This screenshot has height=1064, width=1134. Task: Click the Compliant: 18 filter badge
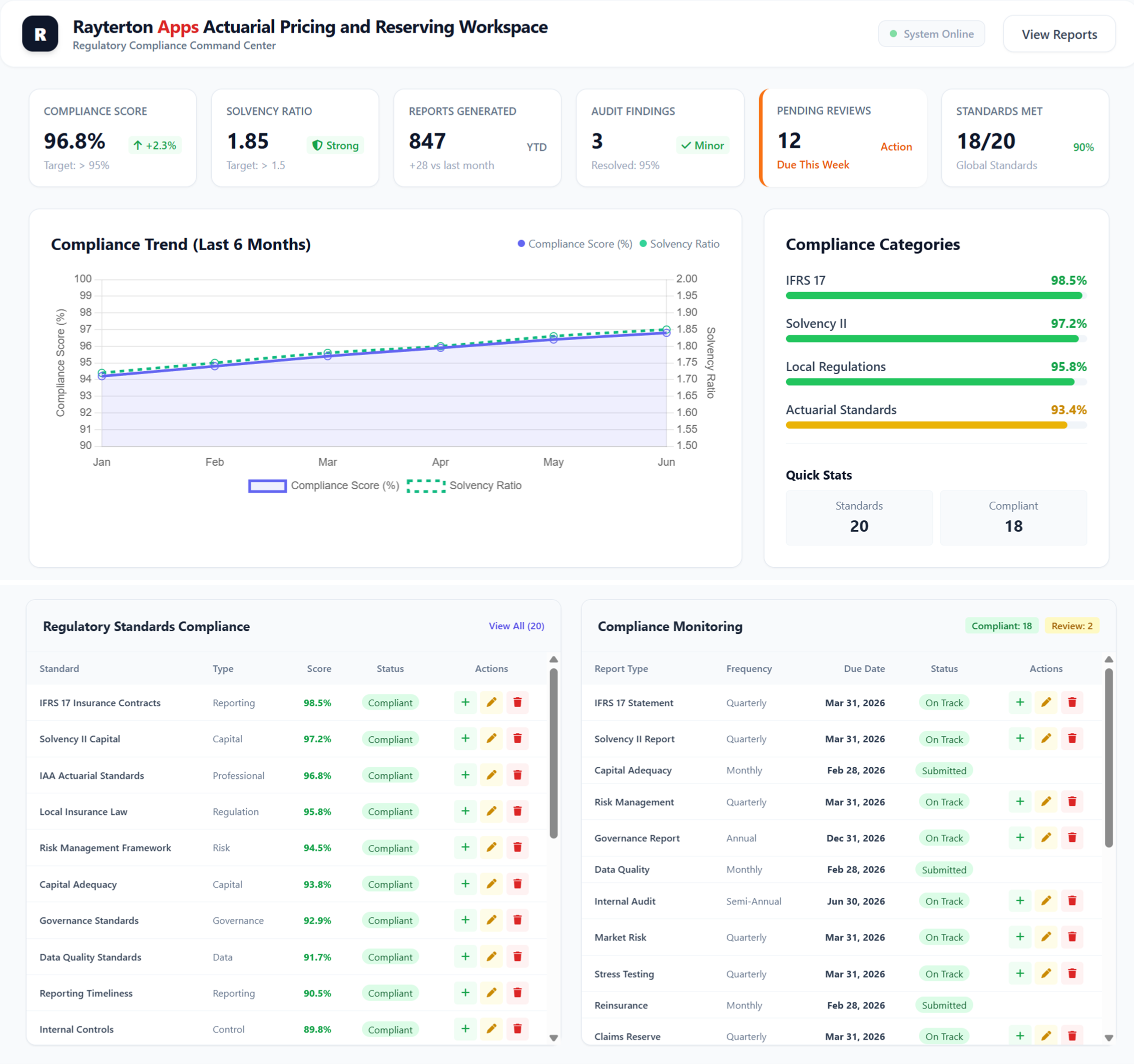(x=1001, y=626)
